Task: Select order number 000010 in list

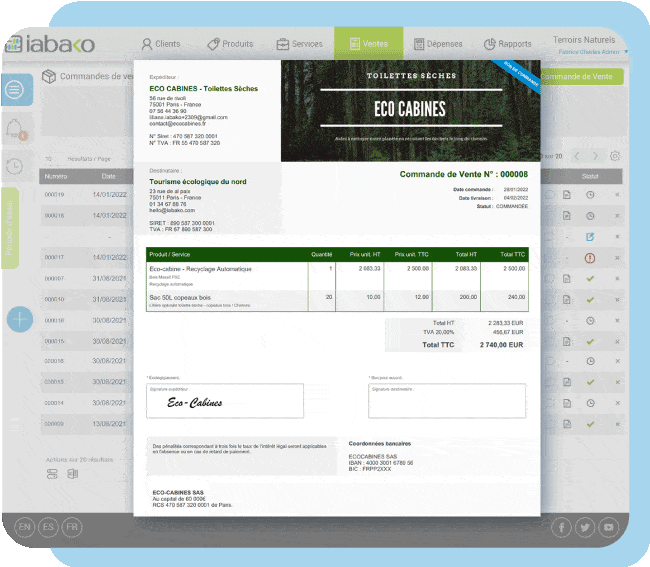Action: [x=54, y=299]
